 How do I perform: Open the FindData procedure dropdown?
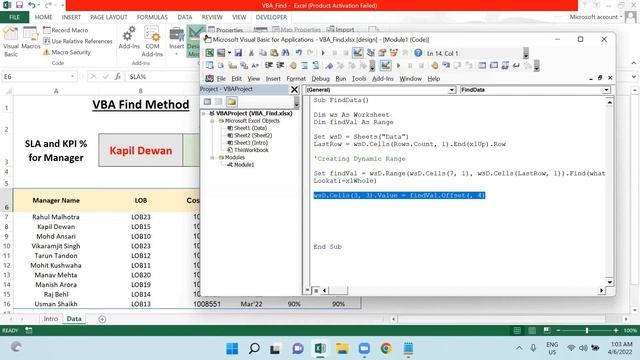pos(607,90)
